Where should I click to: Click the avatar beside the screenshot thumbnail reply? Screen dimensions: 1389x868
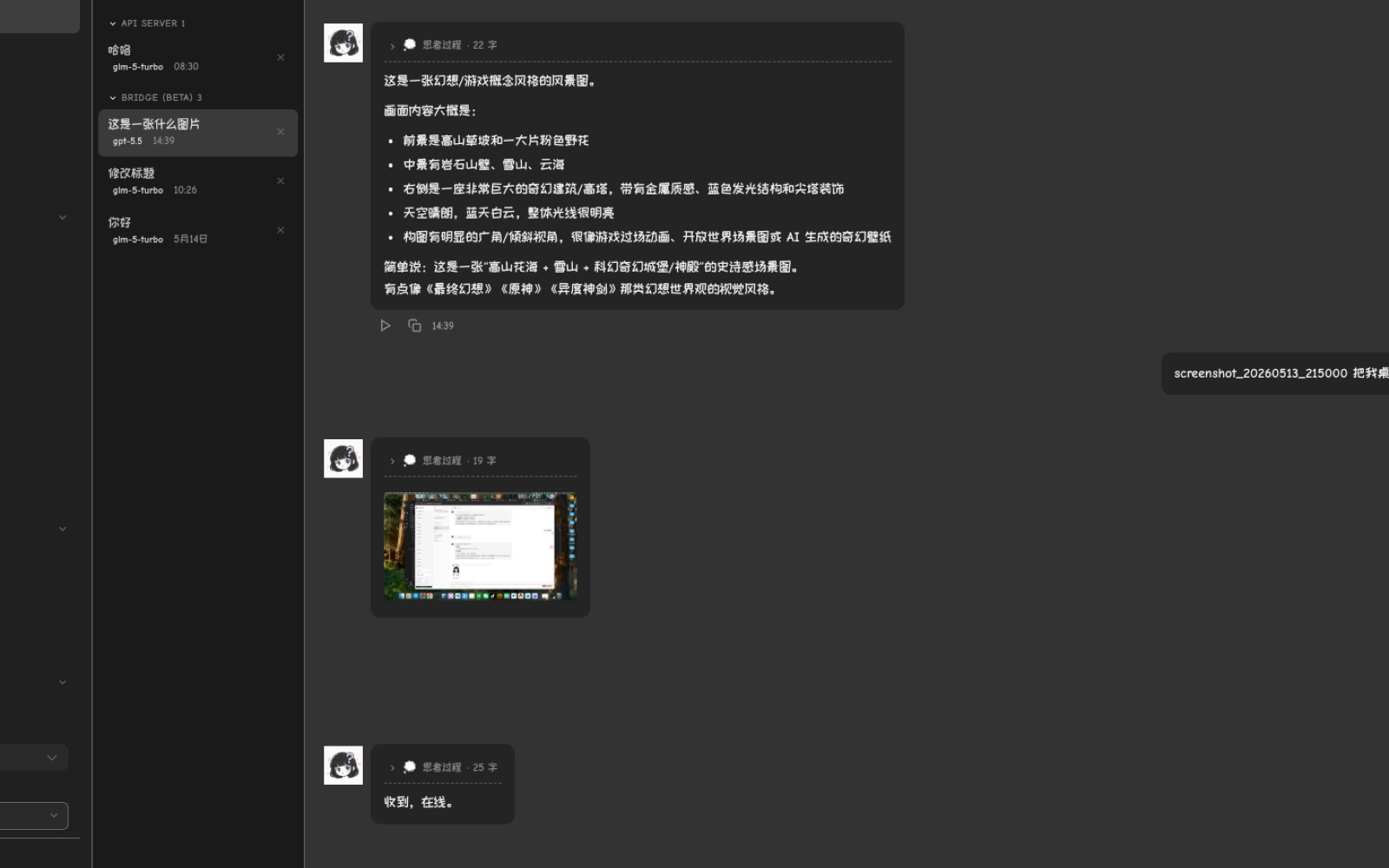coord(343,458)
